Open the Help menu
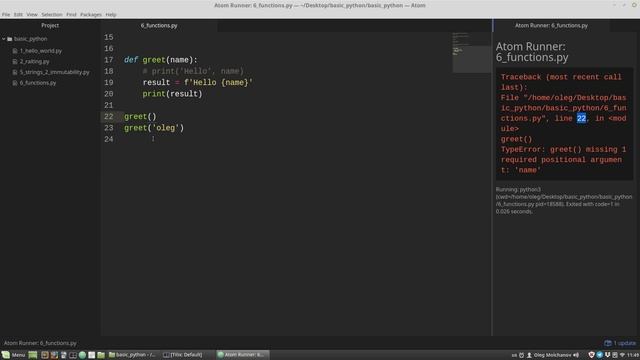Screen dimensions: 640x360 (x=111, y=14)
